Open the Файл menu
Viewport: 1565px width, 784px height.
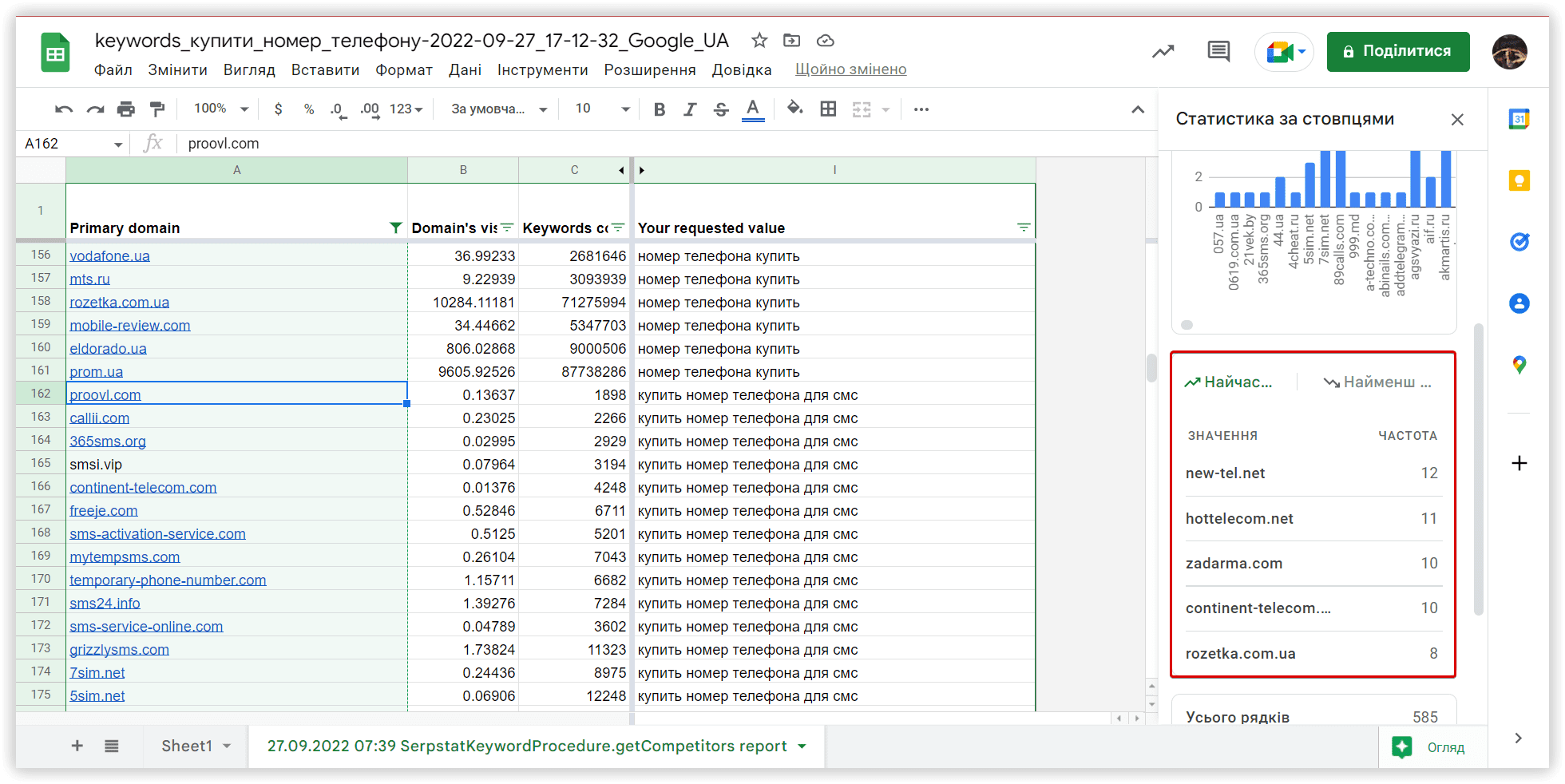point(113,69)
